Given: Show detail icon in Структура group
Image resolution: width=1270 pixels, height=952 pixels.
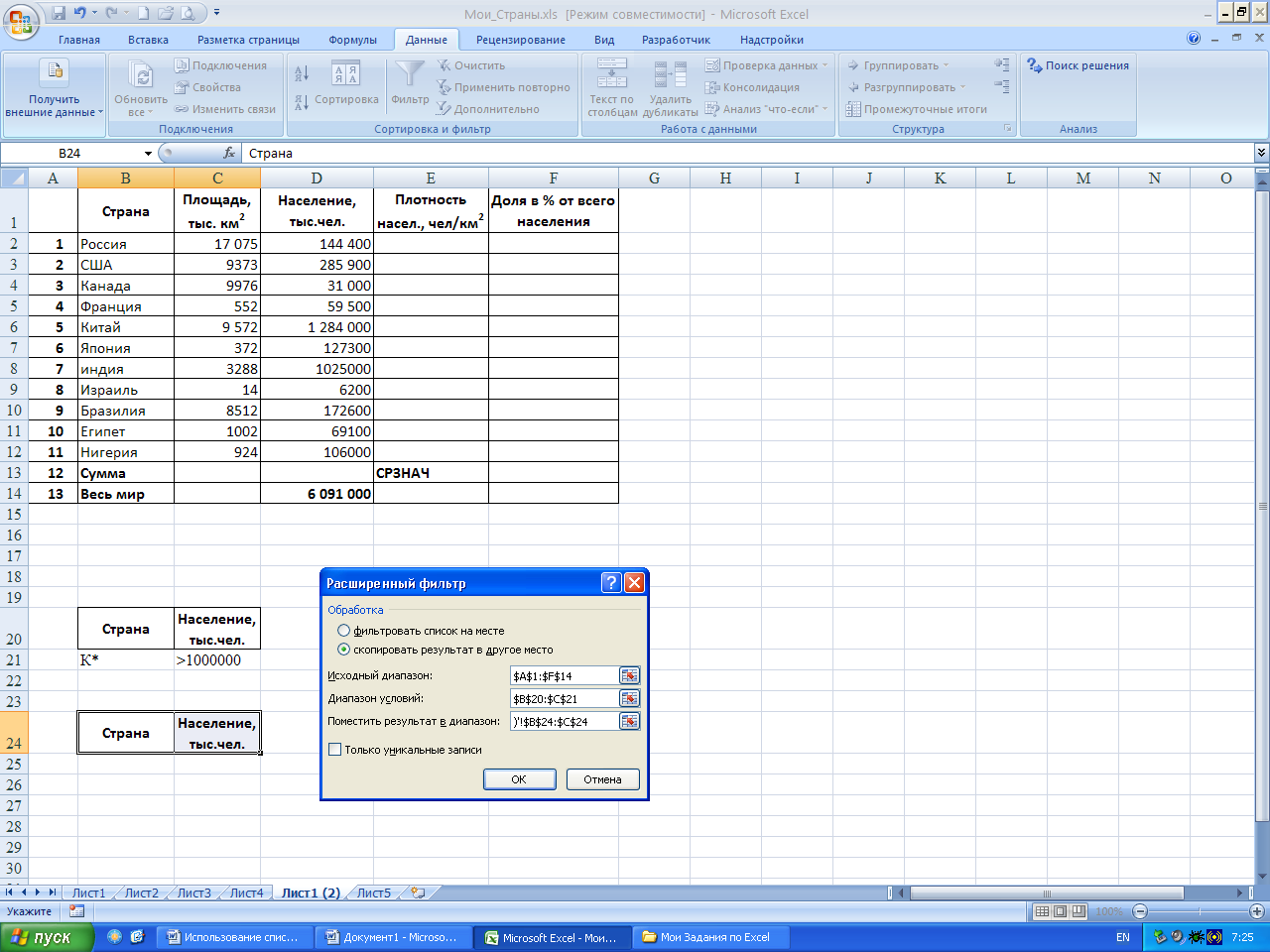Looking at the screenshot, I should coord(1002,64).
